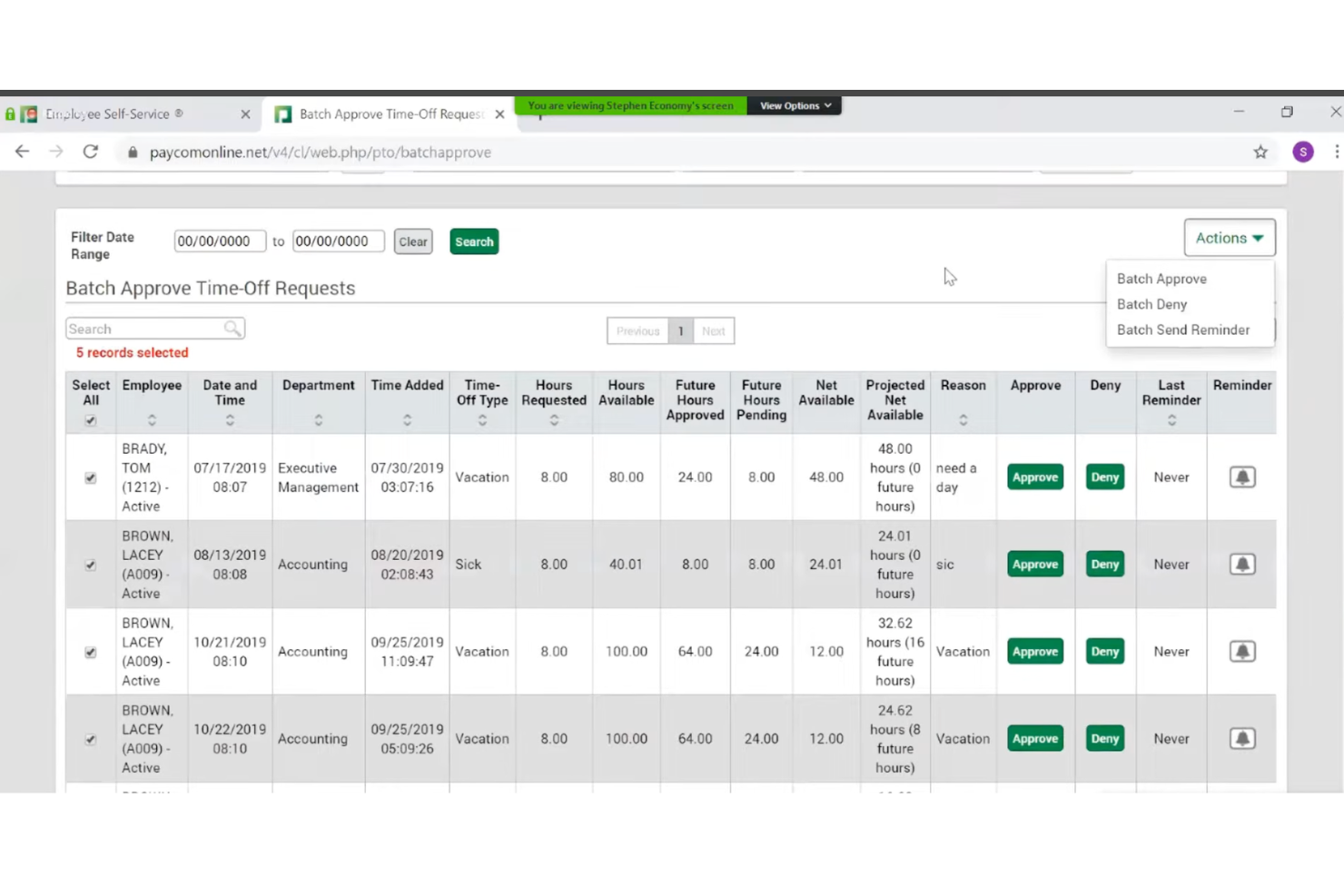Uncheck Lacey Brown 10/22/2019 row checkbox
This screenshot has width=1344, height=896.
(x=90, y=739)
